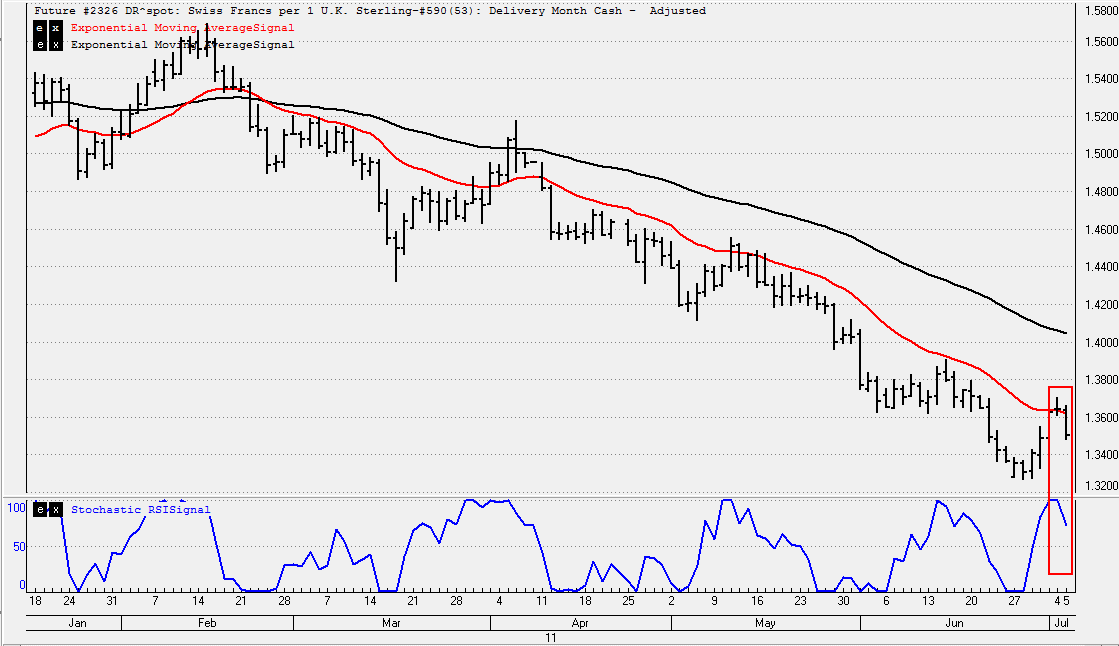1119x646 pixels.
Task: Click the 1.3200 price axis label
Action: coord(1101,485)
